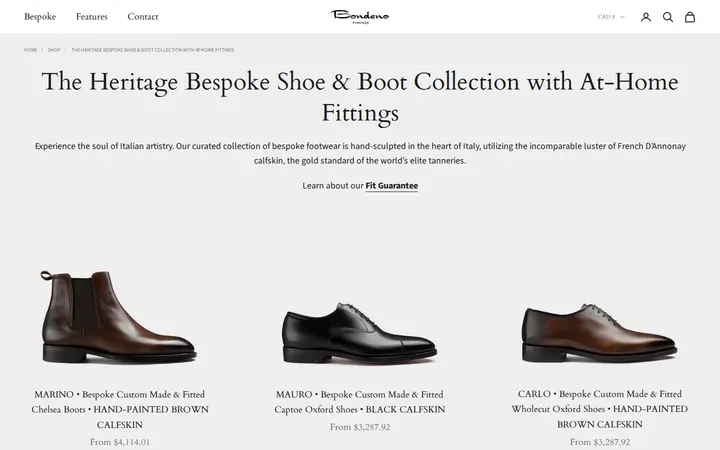View the MARINO Chelsea boot image
720x450 pixels.
click(119, 317)
